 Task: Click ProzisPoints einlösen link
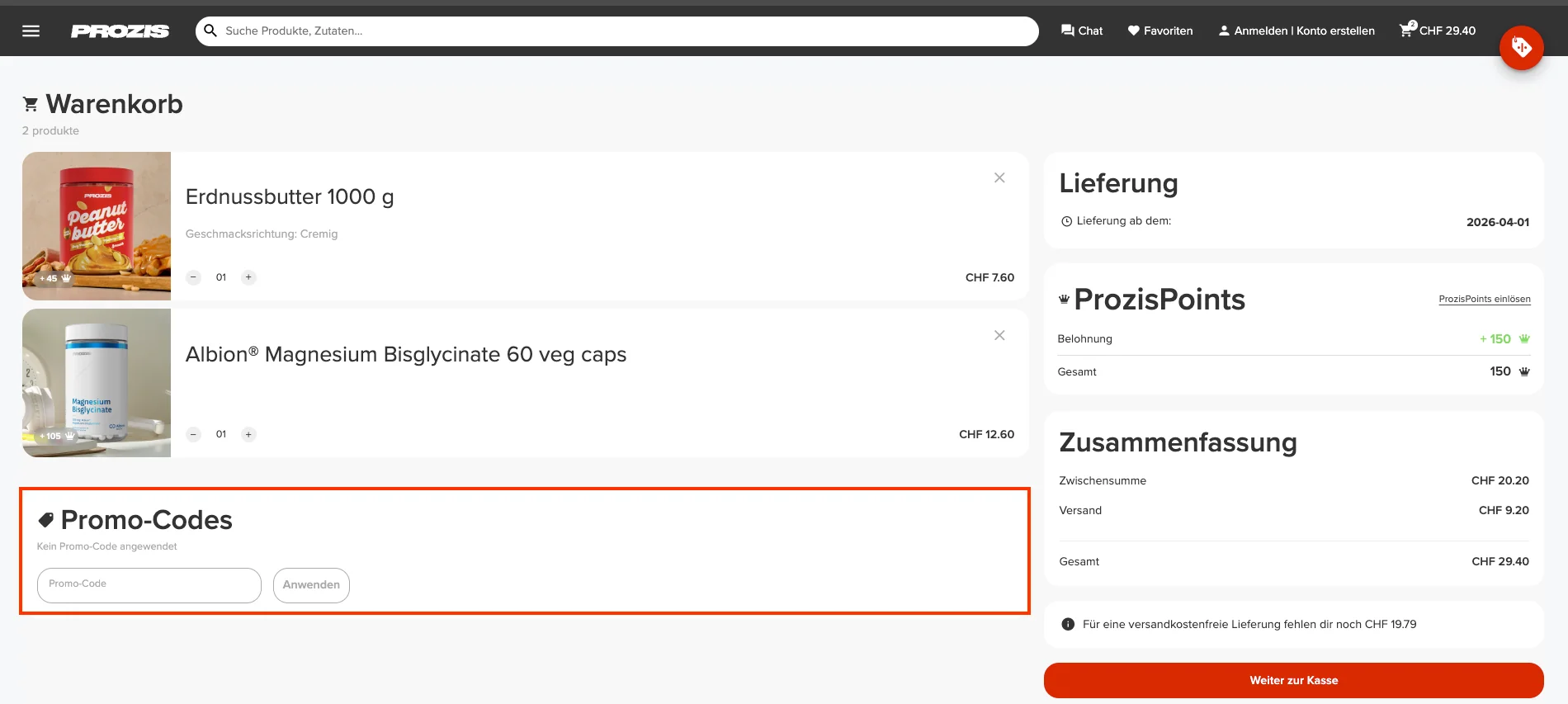1485,299
